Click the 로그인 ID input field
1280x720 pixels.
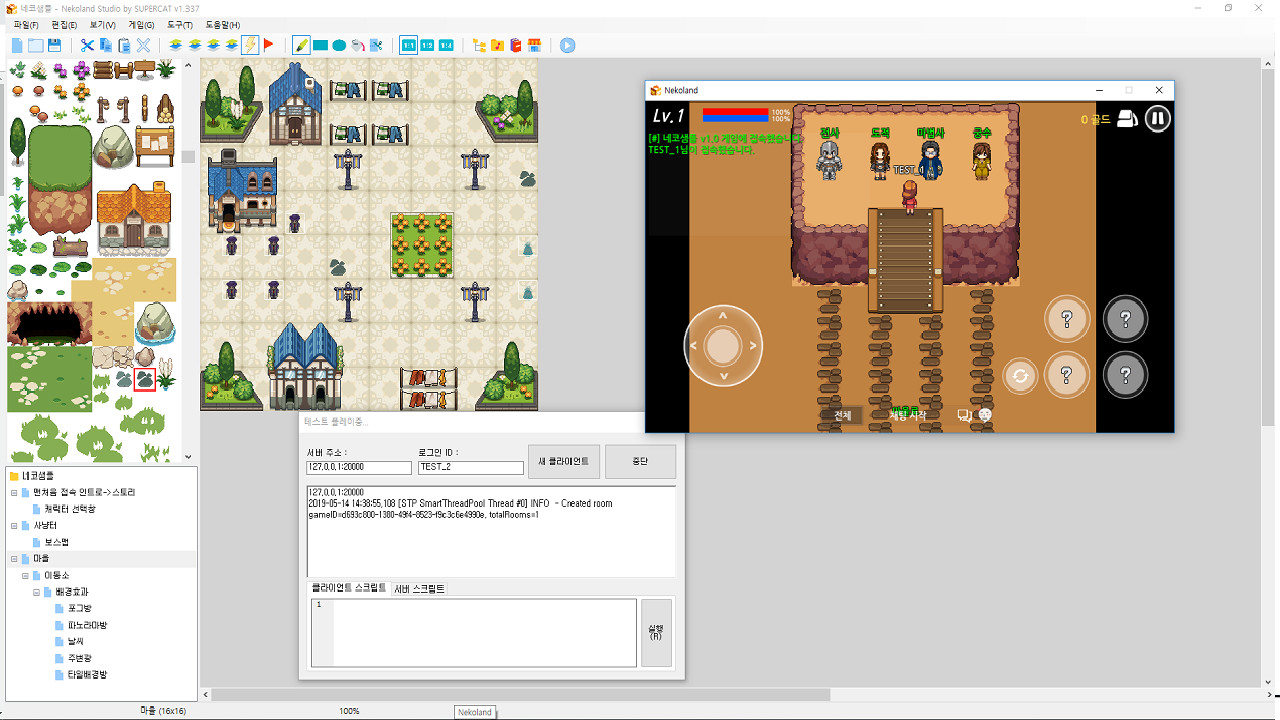470,467
